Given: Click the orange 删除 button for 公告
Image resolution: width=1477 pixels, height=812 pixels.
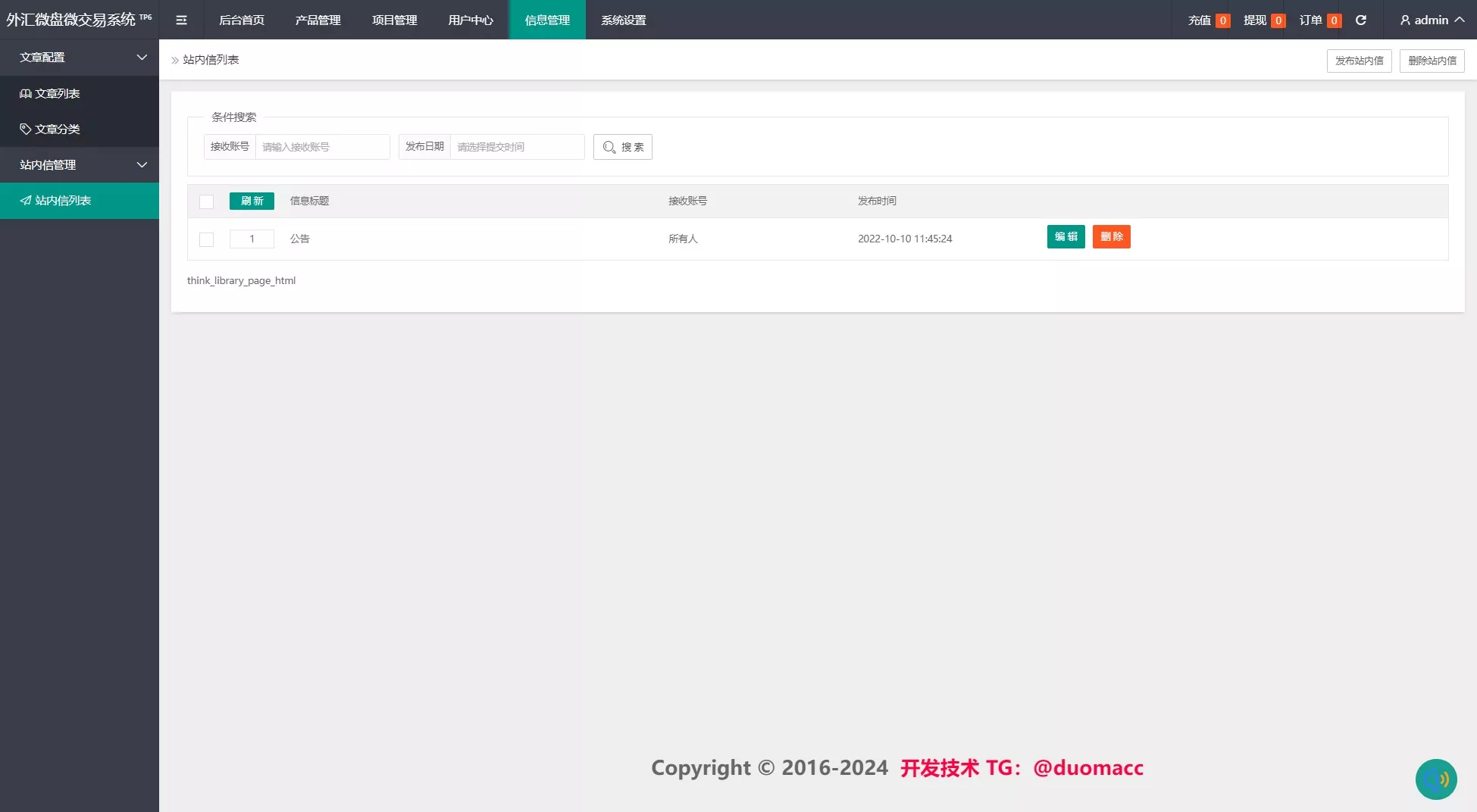Looking at the screenshot, I should pyautogui.click(x=1111, y=237).
